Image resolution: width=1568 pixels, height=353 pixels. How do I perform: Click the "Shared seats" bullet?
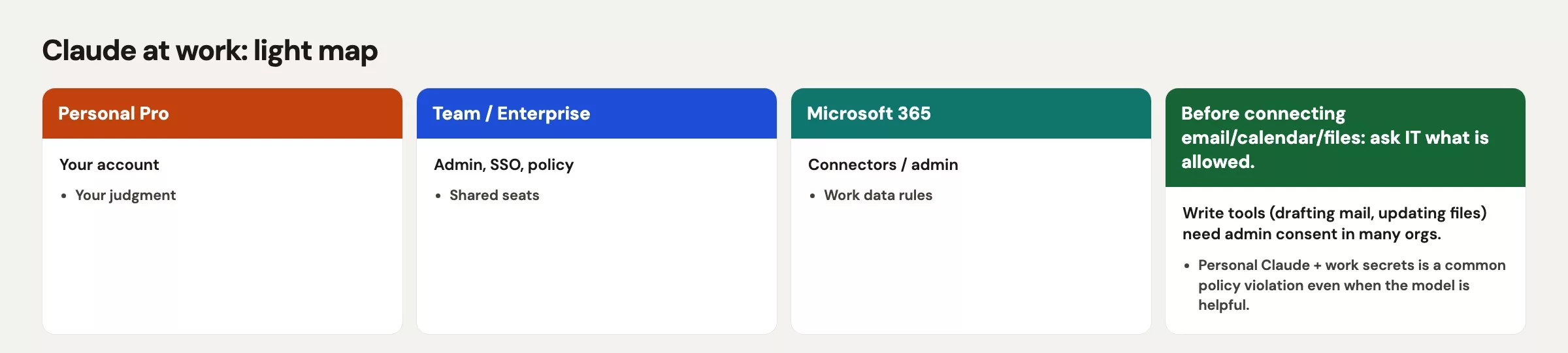click(495, 195)
